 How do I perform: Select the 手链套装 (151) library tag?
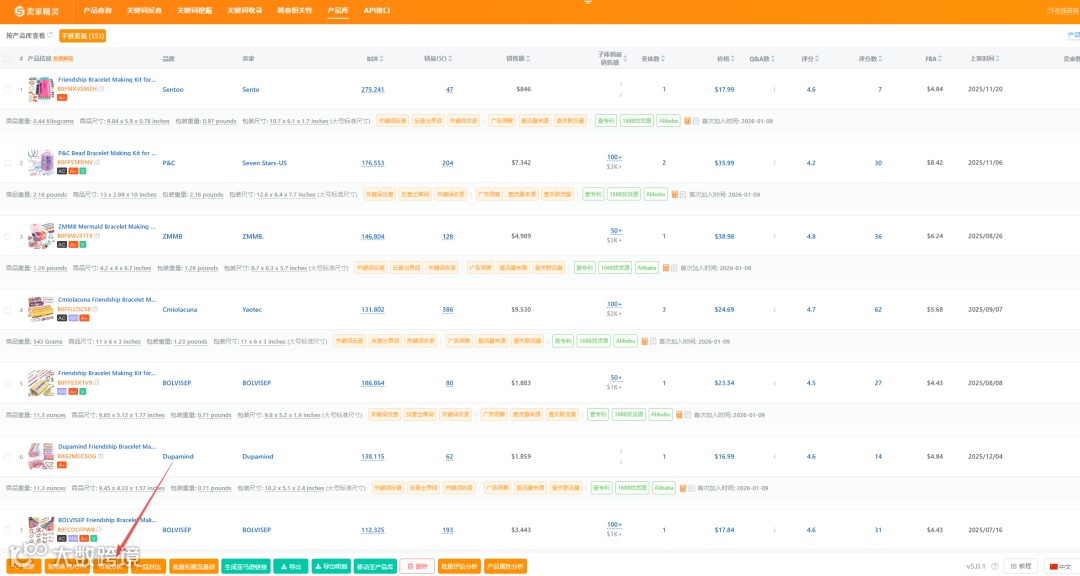coord(83,36)
